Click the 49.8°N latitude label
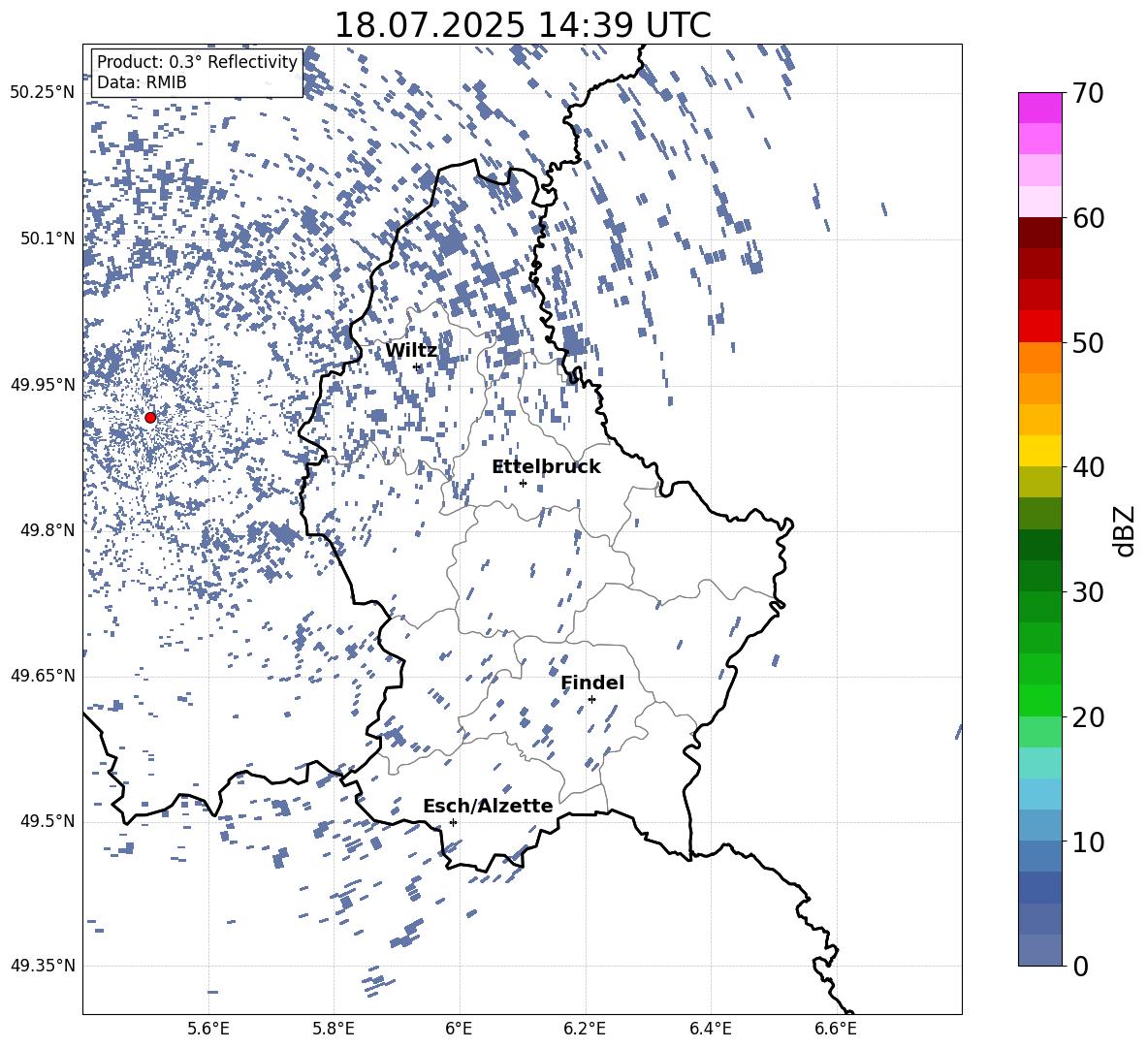Image resolution: width=1148 pixels, height=1048 pixels. pyautogui.click(x=48, y=530)
